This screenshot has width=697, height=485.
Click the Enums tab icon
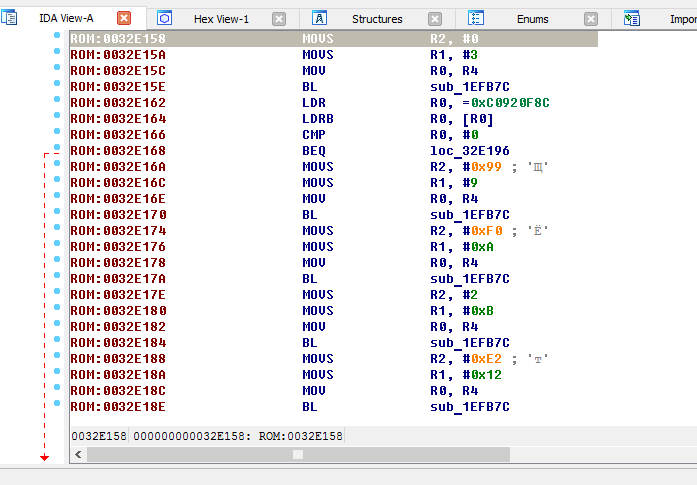point(476,18)
